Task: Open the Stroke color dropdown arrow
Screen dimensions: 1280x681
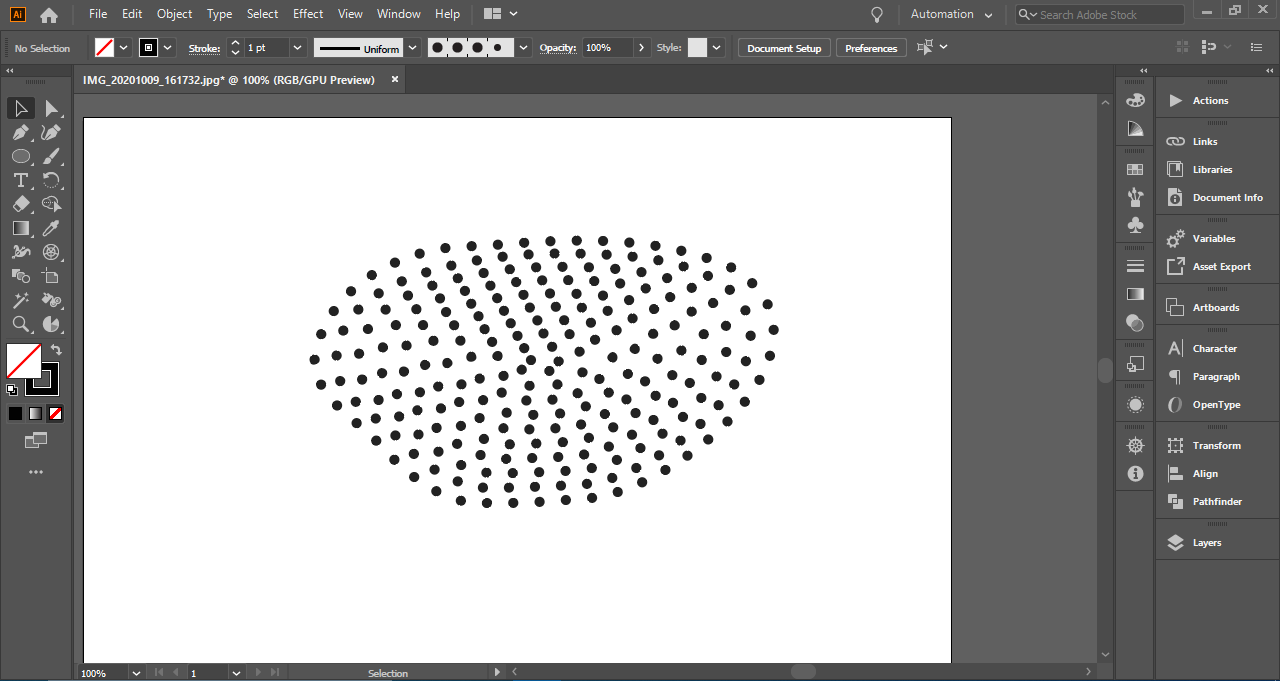Action: pos(168,48)
